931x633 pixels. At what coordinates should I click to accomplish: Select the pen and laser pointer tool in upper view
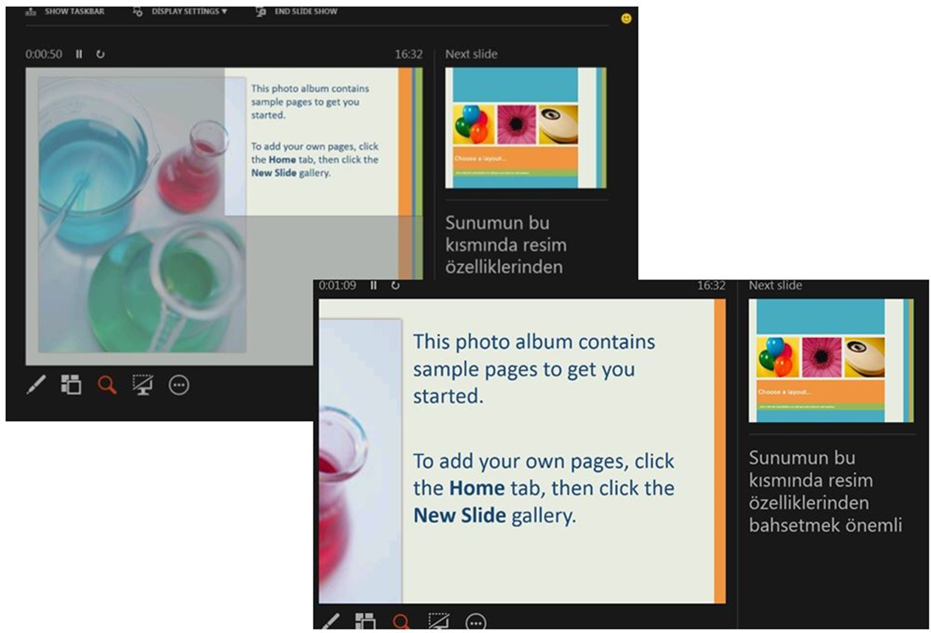(x=36, y=385)
